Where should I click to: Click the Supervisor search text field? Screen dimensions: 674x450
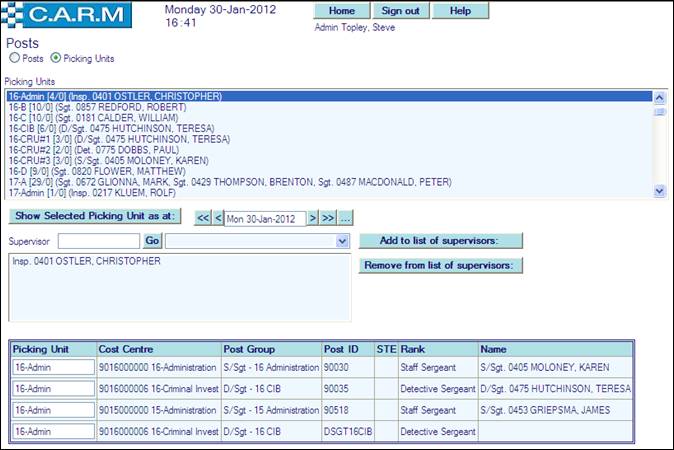(98, 241)
